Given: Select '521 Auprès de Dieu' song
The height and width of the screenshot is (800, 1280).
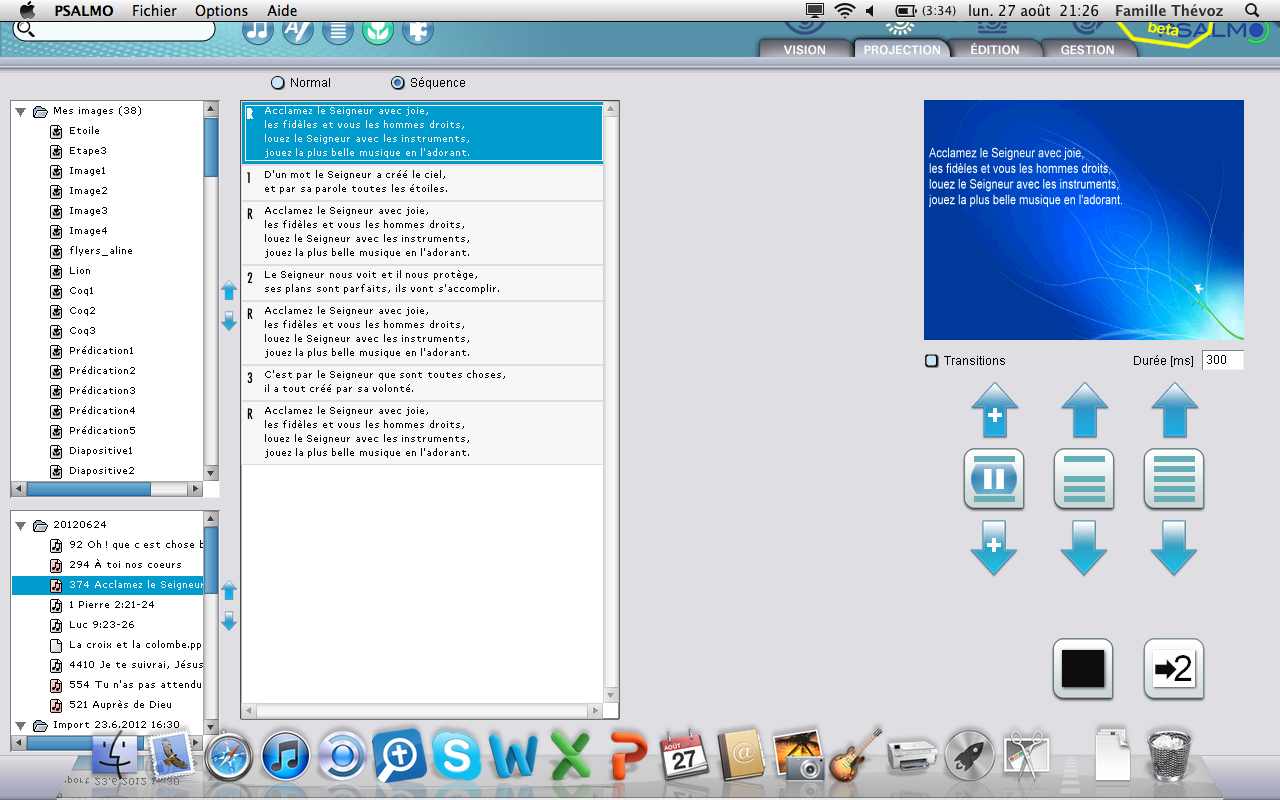Looking at the screenshot, I should [121, 705].
